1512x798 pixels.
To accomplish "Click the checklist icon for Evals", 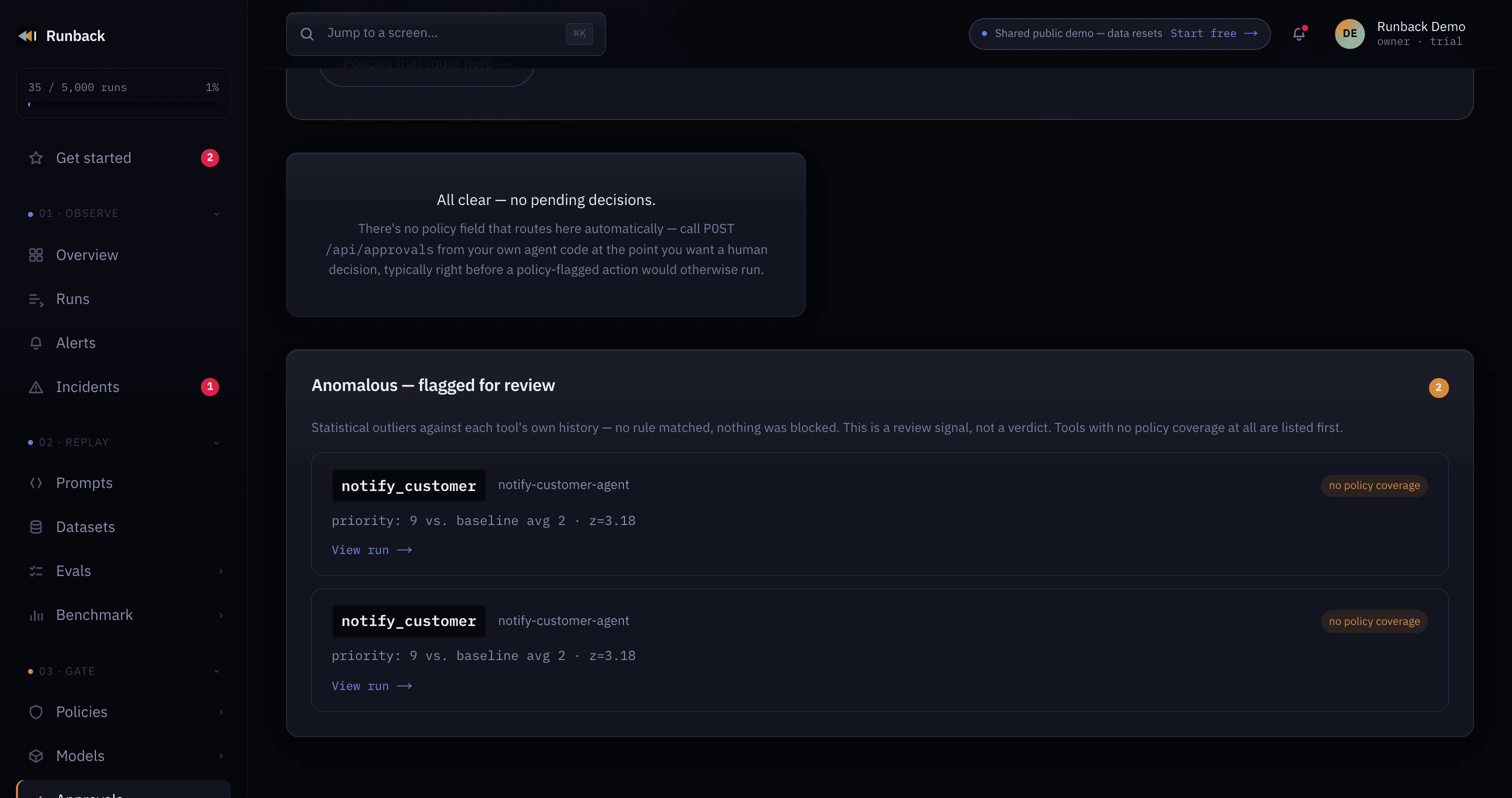I will [36, 571].
